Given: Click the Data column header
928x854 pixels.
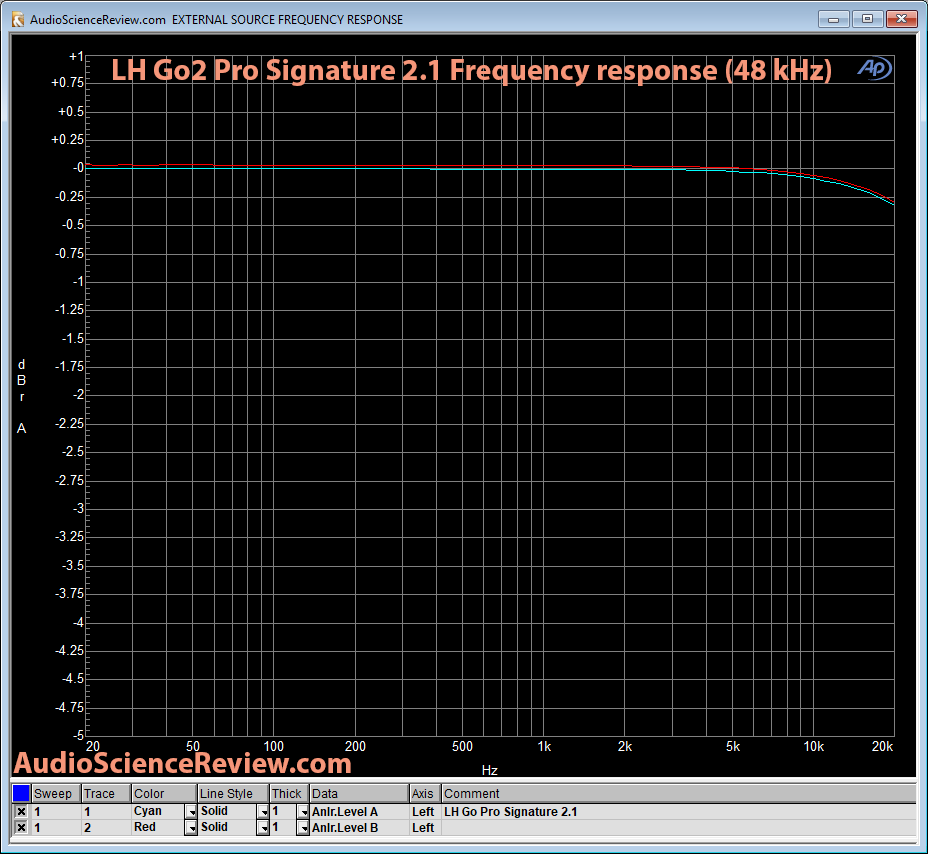Looking at the screenshot, I should (x=359, y=793).
